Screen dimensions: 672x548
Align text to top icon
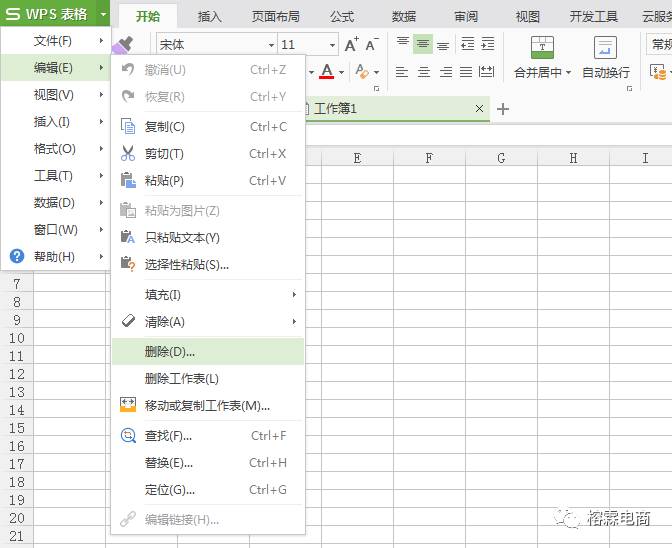(402, 44)
